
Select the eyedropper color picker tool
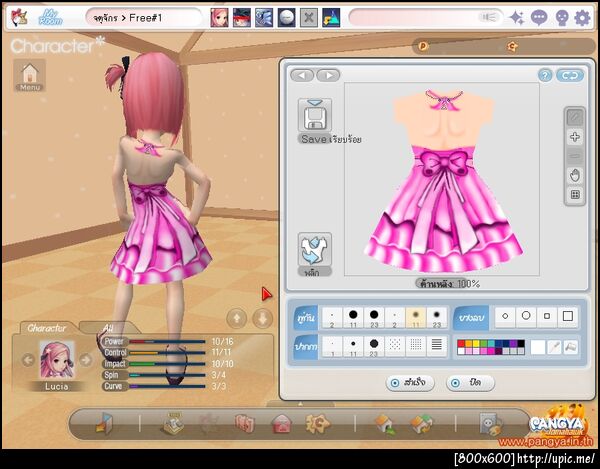[x=554, y=347]
